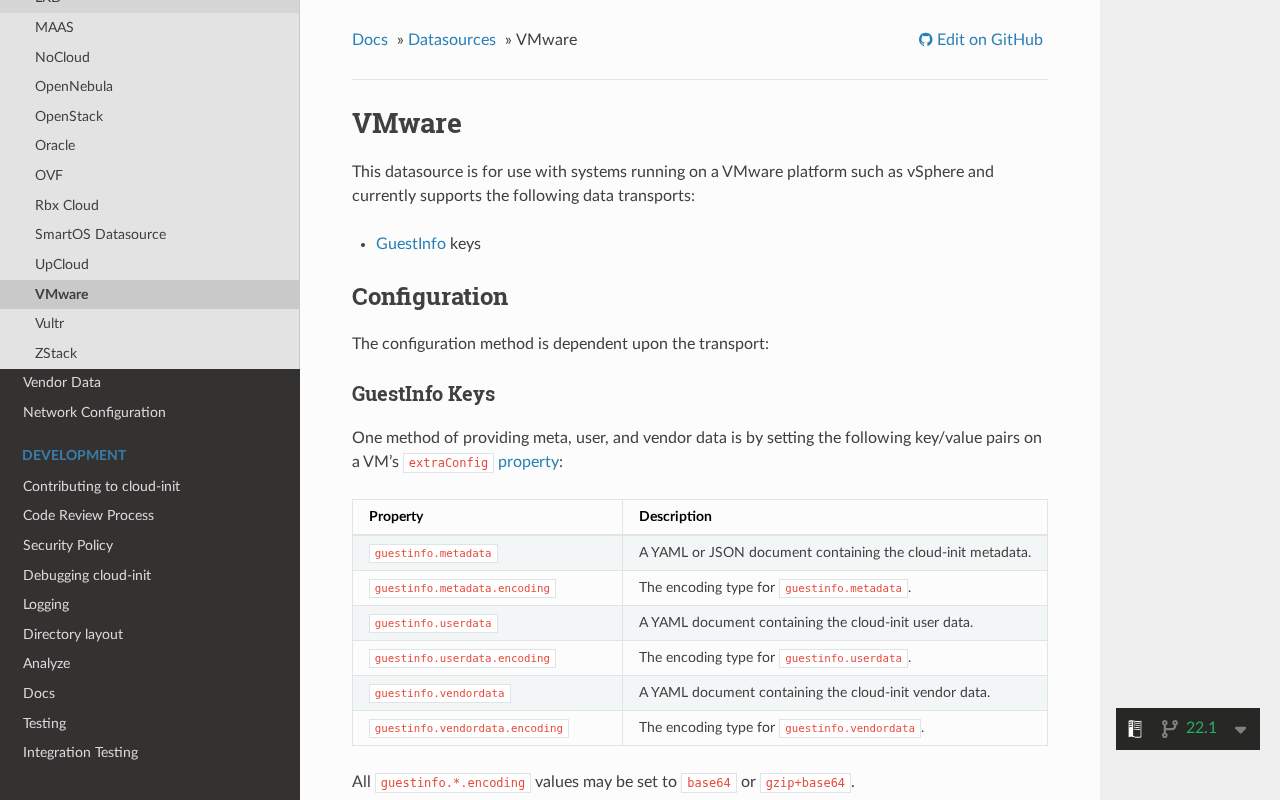
Task: Select Contributing to cloud-init
Action: click(x=101, y=486)
